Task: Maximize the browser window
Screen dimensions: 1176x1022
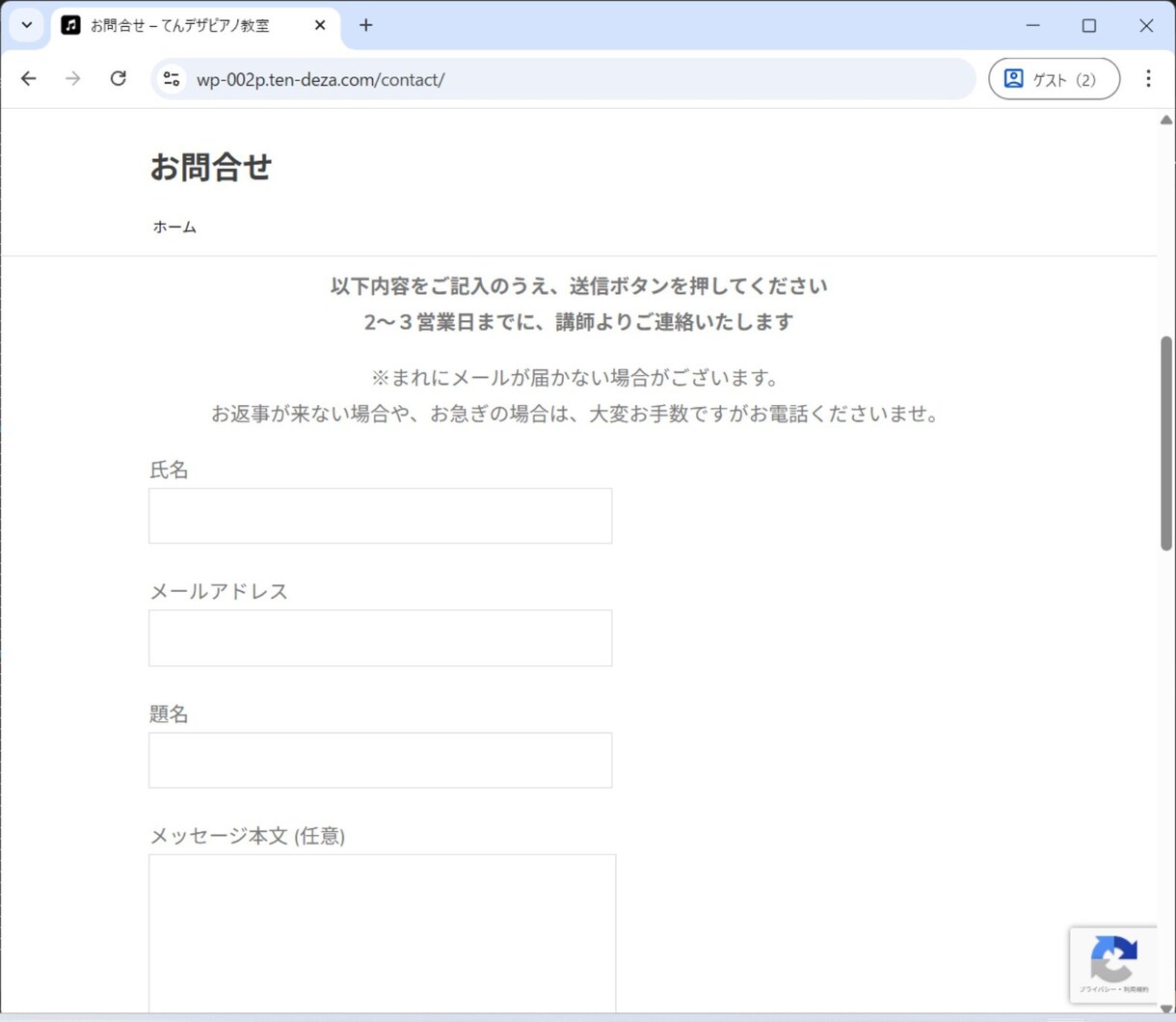Action: [1089, 25]
